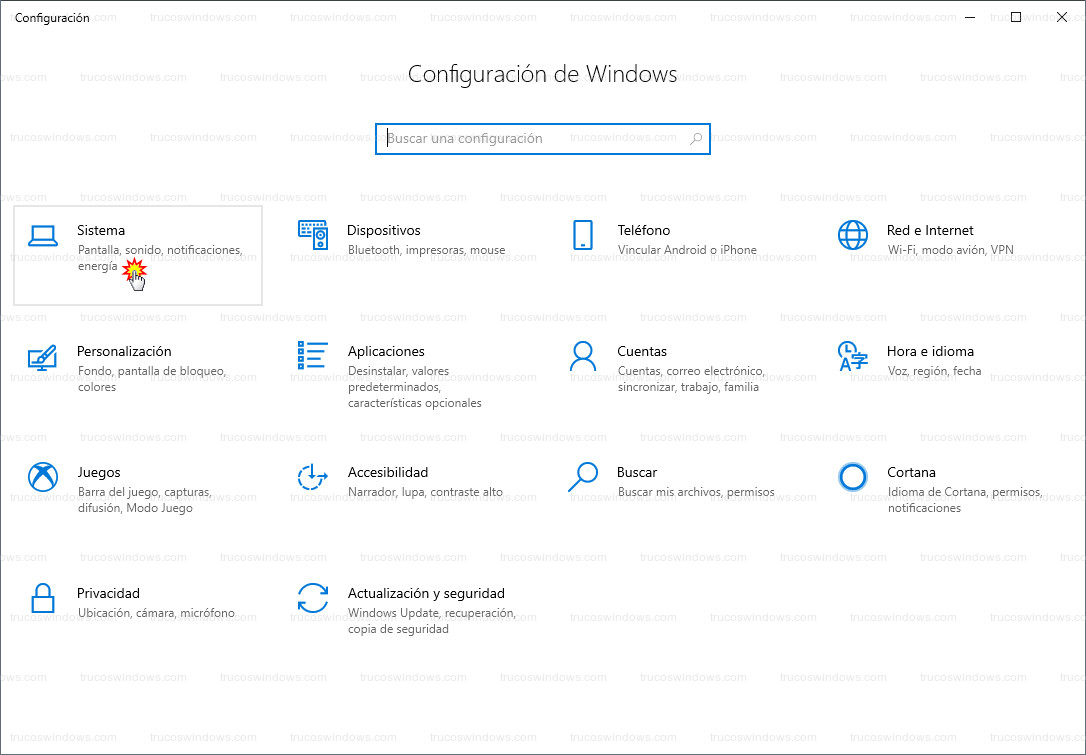Viewport: 1086px width, 755px height.
Task: Click the Cuentas person icon
Action: 583,356
